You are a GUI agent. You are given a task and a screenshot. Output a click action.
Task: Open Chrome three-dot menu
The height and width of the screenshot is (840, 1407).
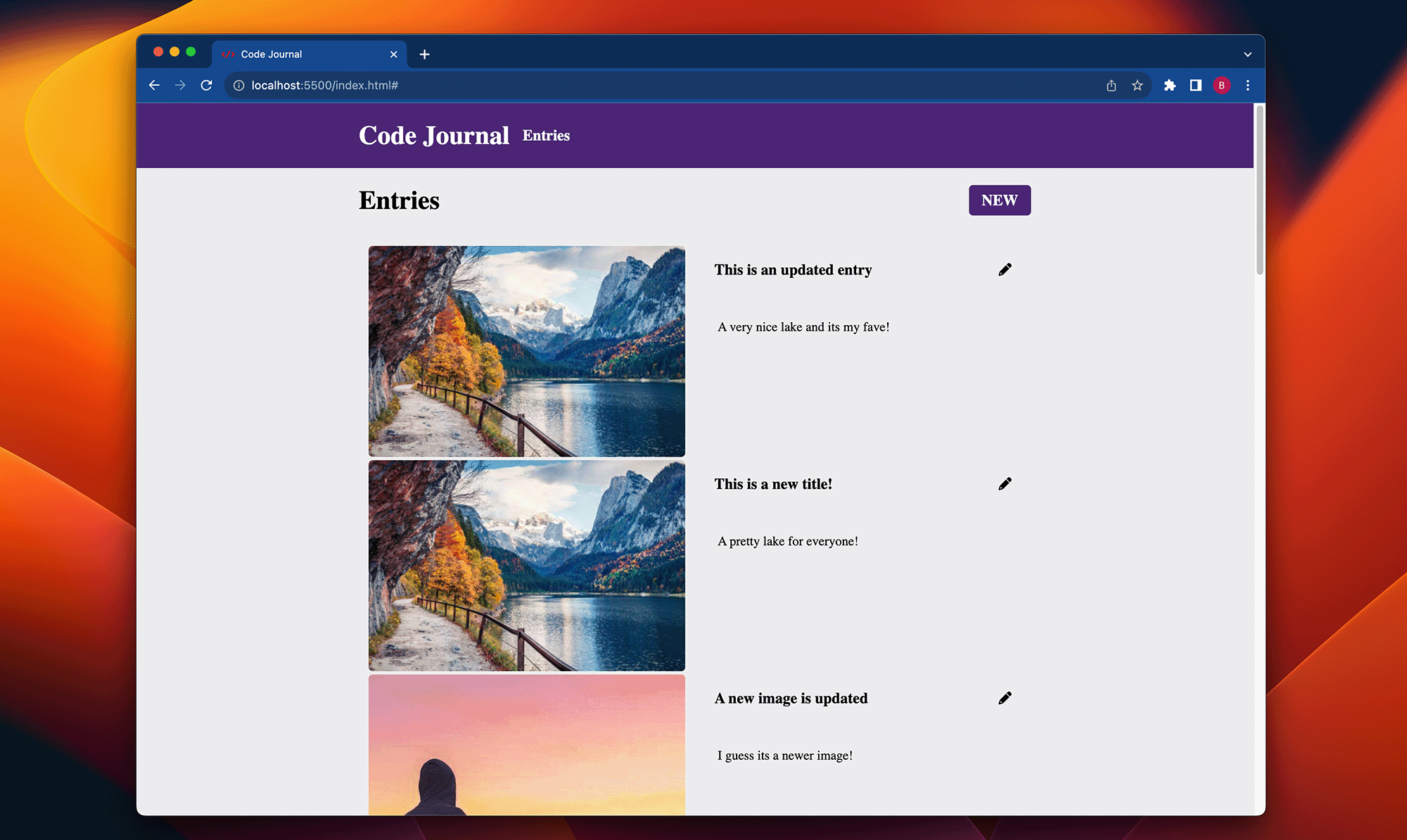[x=1247, y=85]
